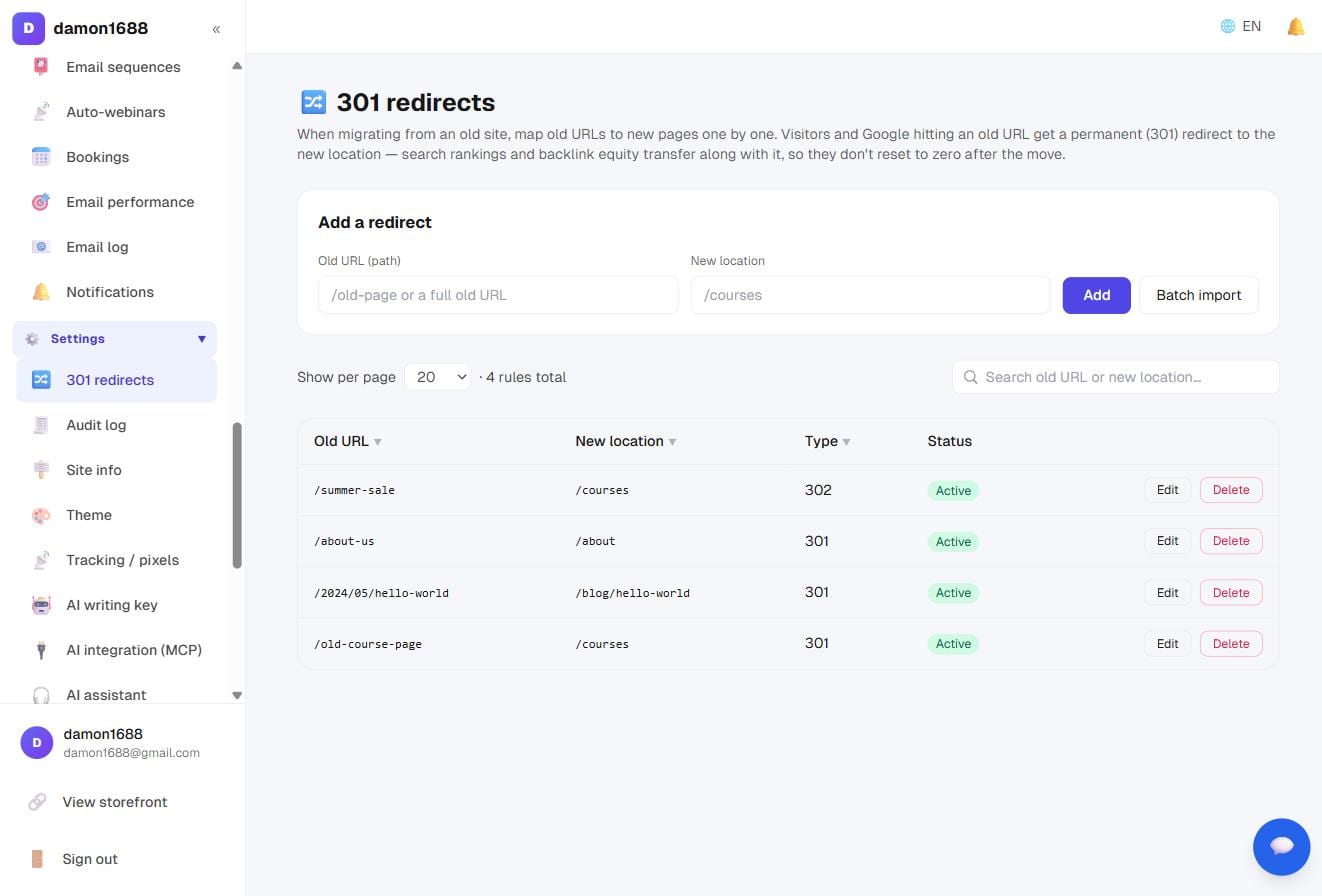Image resolution: width=1322 pixels, height=896 pixels.
Task: Click the top-right notification bell
Action: (1296, 27)
